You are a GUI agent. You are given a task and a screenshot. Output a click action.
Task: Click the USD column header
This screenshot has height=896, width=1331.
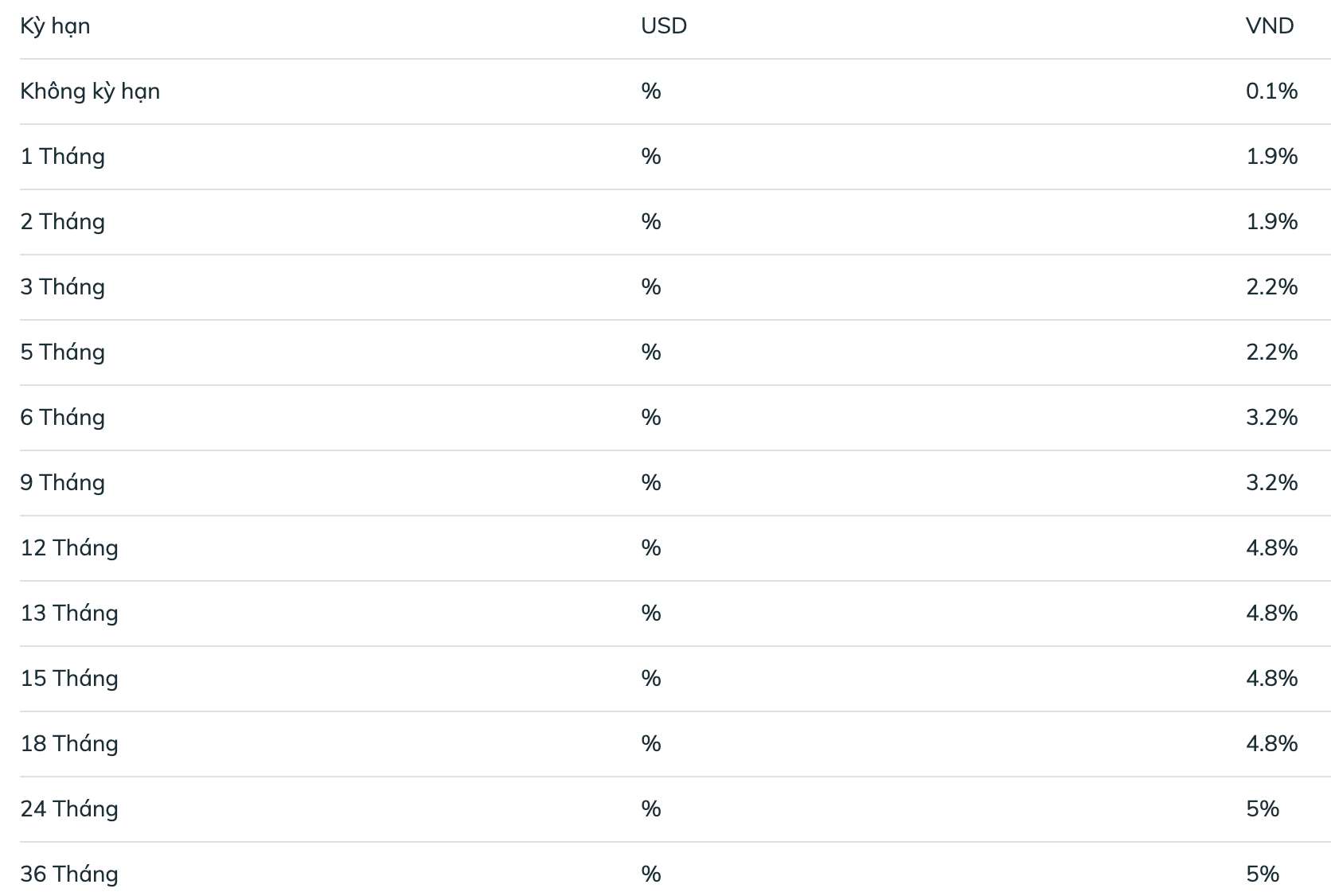(x=664, y=26)
